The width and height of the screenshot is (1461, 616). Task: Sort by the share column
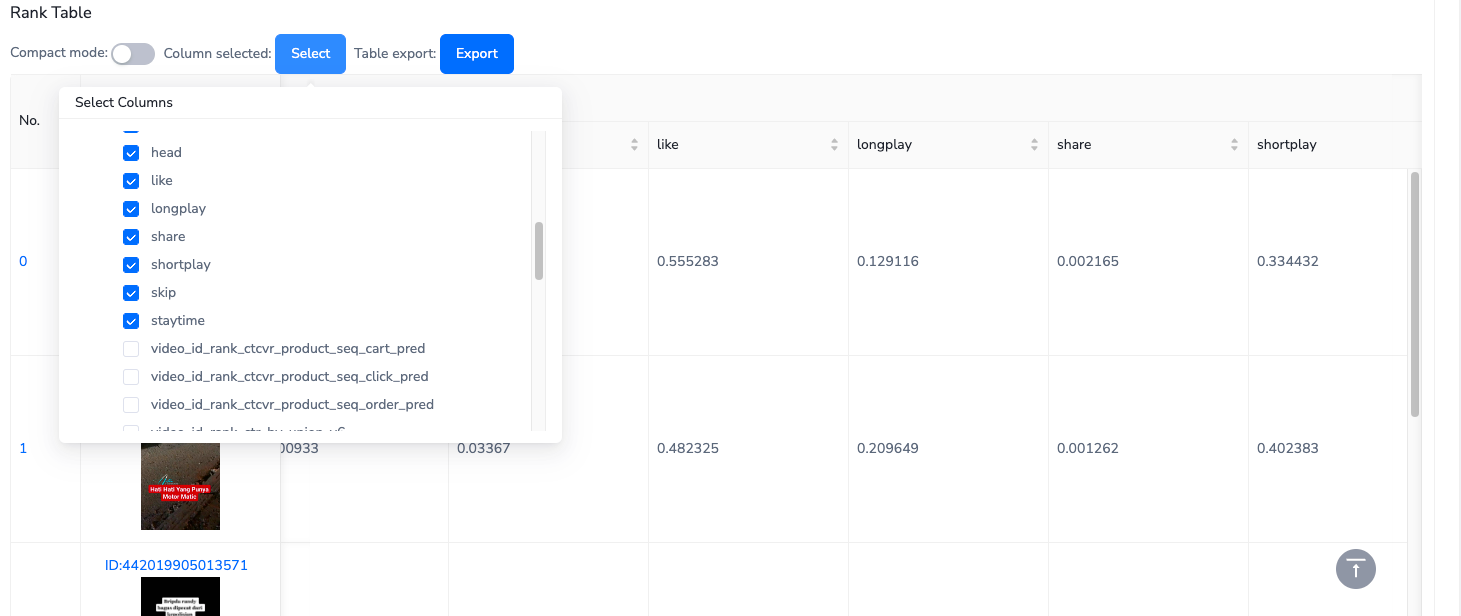pyautogui.click(x=1234, y=145)
